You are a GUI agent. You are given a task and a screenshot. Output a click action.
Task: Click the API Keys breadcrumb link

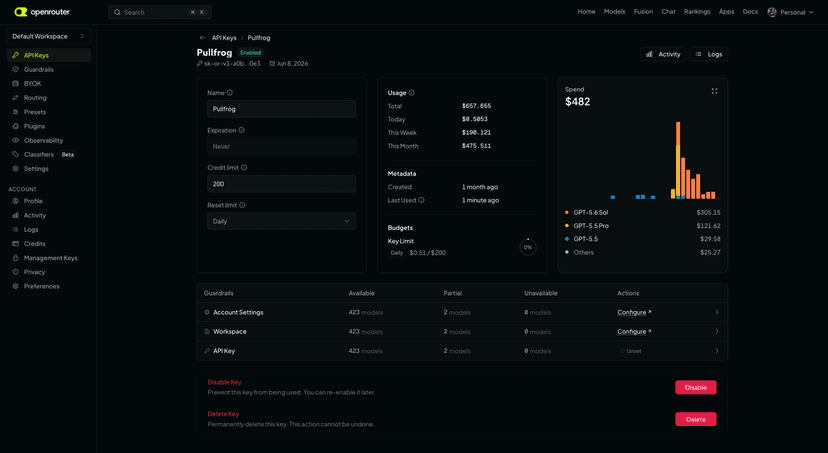[x=224, y=37]
